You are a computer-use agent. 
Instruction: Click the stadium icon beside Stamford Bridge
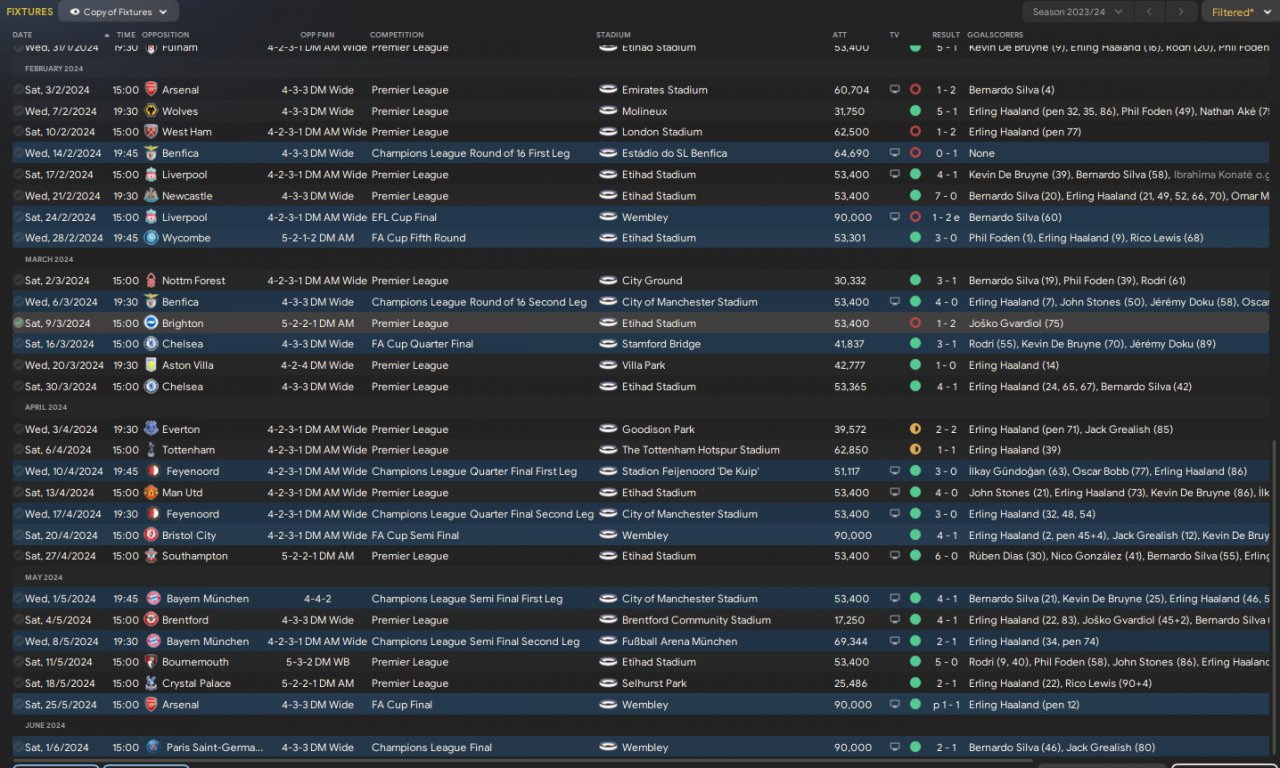[x=607, y=344]
